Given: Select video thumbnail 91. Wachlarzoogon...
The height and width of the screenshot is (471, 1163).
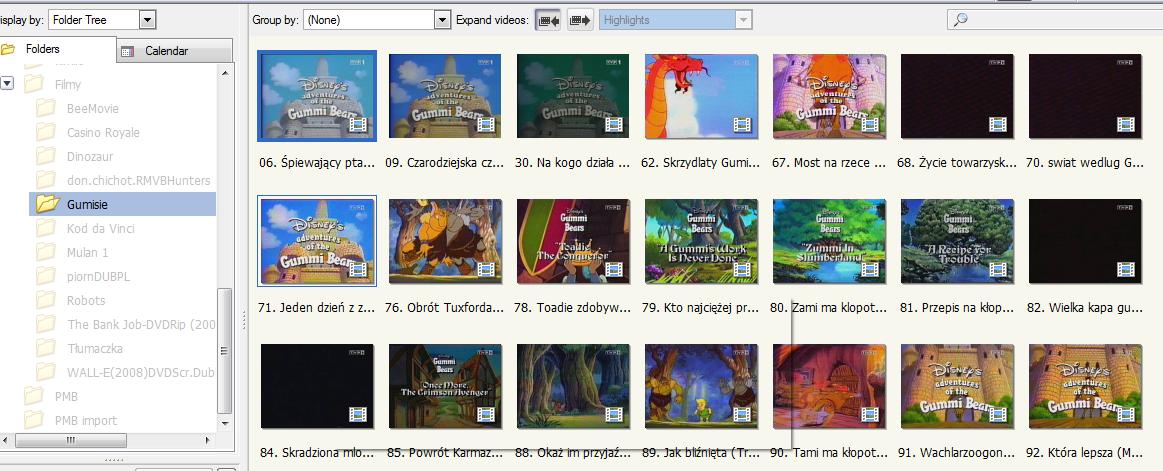Looking at the screenshot, I should 957,386.
